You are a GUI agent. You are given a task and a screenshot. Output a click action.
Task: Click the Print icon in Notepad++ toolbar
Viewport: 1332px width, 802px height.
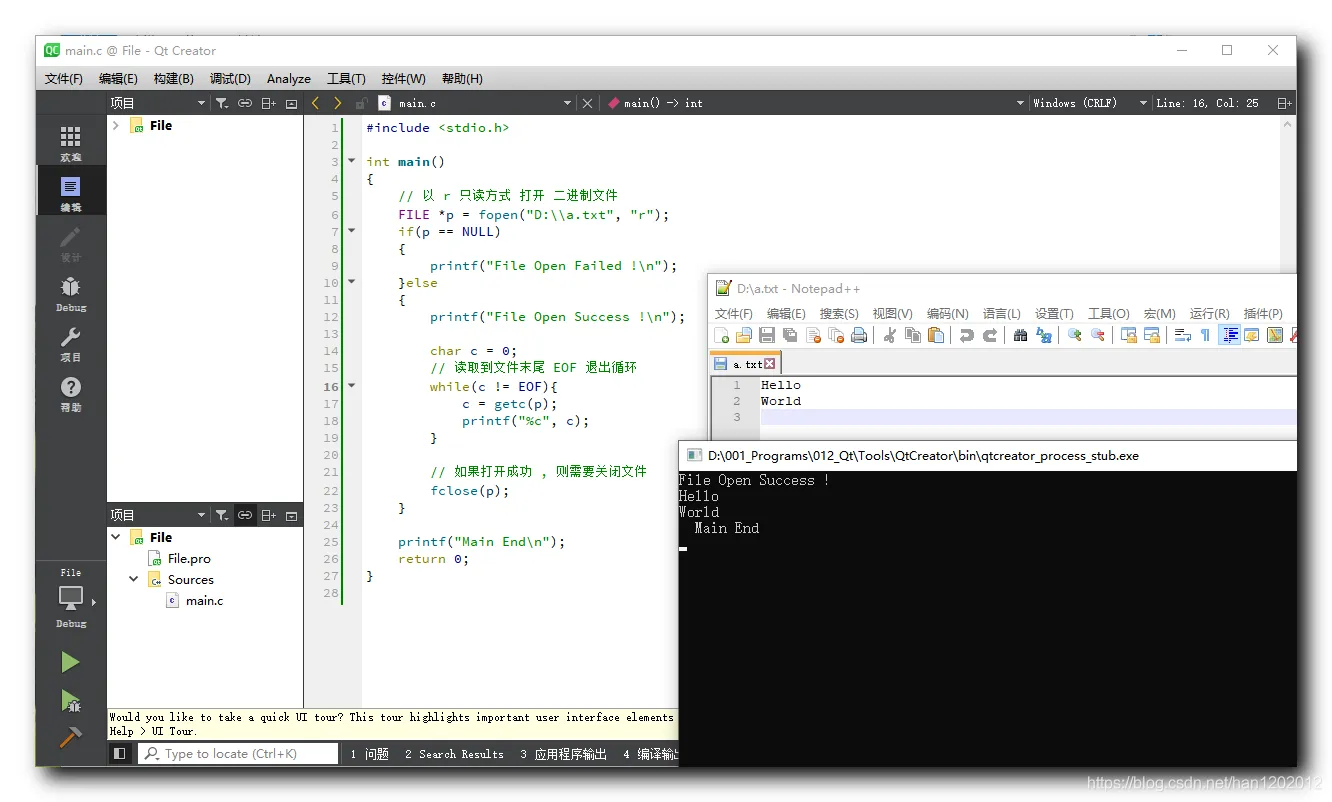[x=858, y=335]
